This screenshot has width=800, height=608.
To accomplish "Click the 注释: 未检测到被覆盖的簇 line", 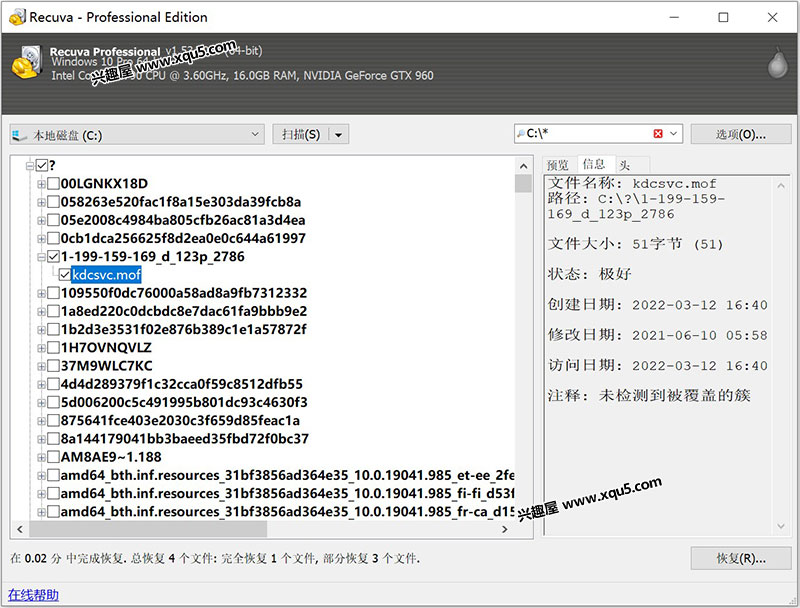I will click(x=649, y=396).
